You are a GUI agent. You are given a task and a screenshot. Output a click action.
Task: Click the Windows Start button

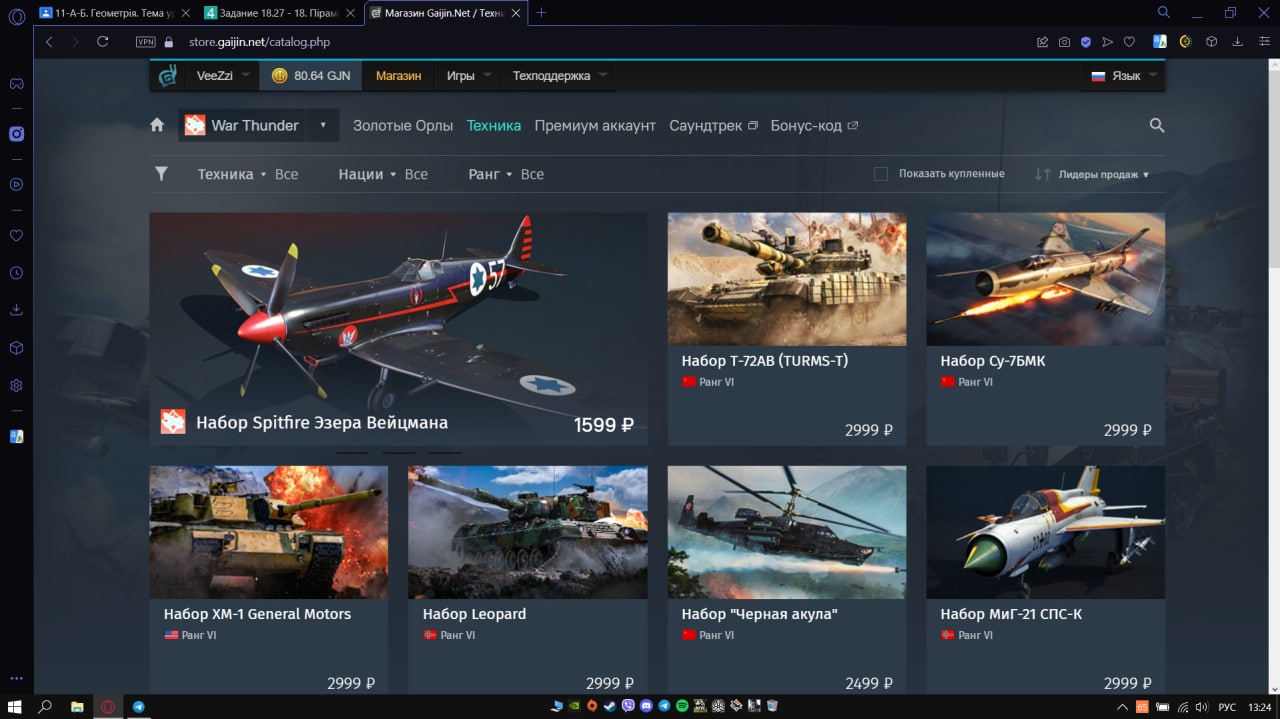click(x=15, y=706)
